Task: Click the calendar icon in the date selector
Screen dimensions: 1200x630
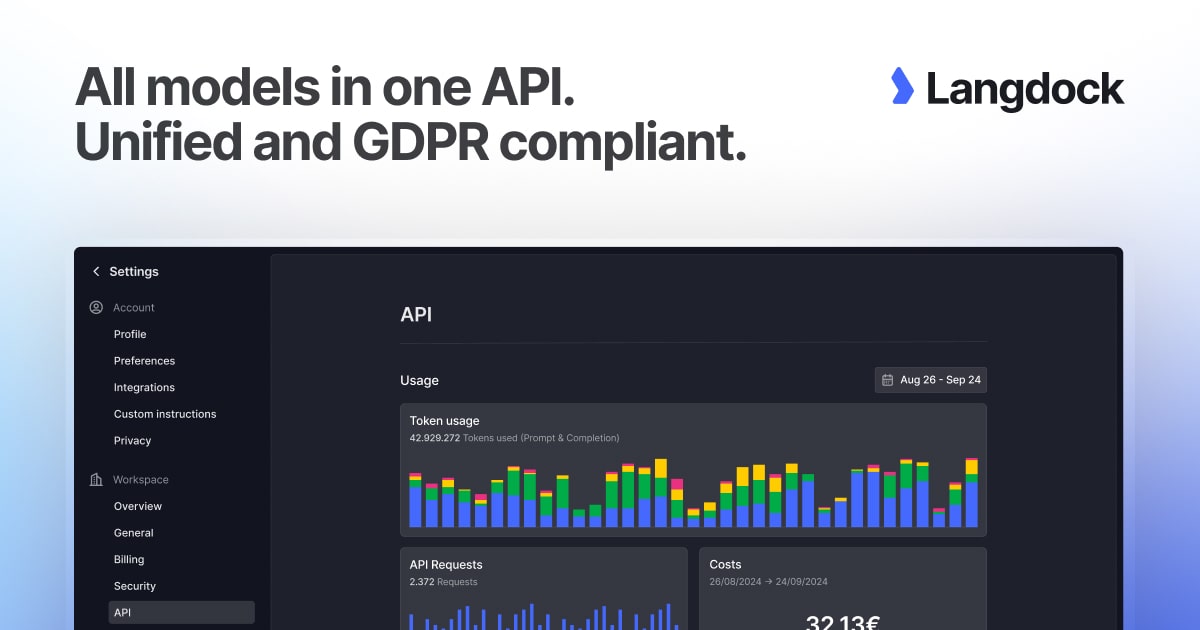Action: [x=887, y=379]
